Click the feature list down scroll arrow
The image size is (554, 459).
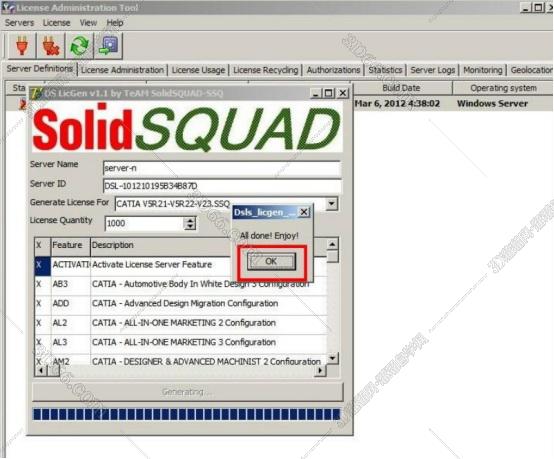coord(332,358)
